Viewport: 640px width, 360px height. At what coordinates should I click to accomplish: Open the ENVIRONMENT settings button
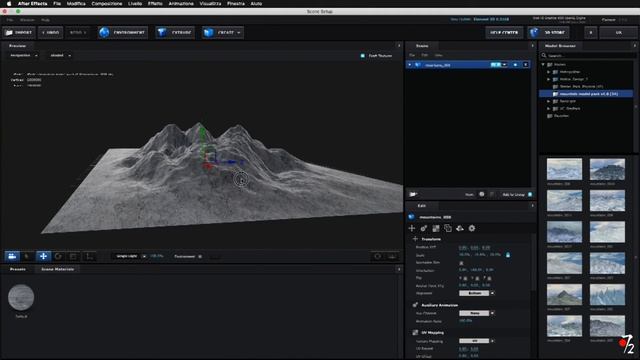pyautogui.click(x=123, y=32)
